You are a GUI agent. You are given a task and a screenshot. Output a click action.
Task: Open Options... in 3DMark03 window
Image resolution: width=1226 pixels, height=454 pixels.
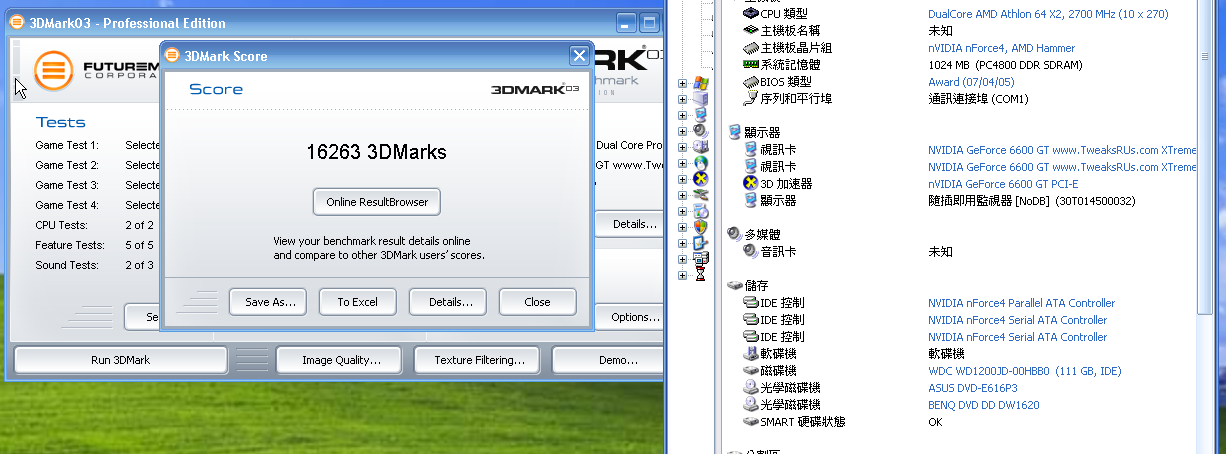tap(630, 317)
